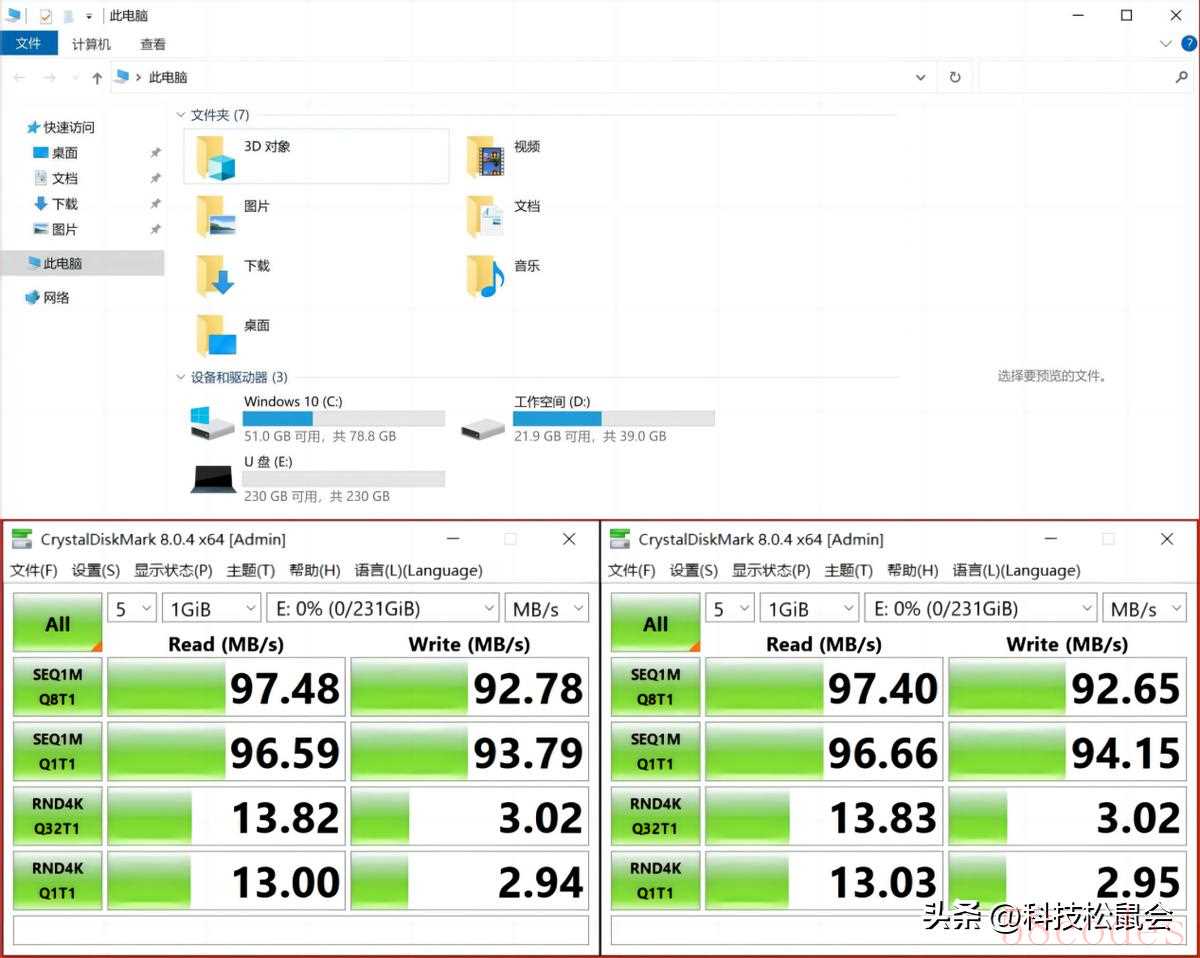Open 显示状态(P) menu in left CrystalDiskMark

[x=173, y=570]
